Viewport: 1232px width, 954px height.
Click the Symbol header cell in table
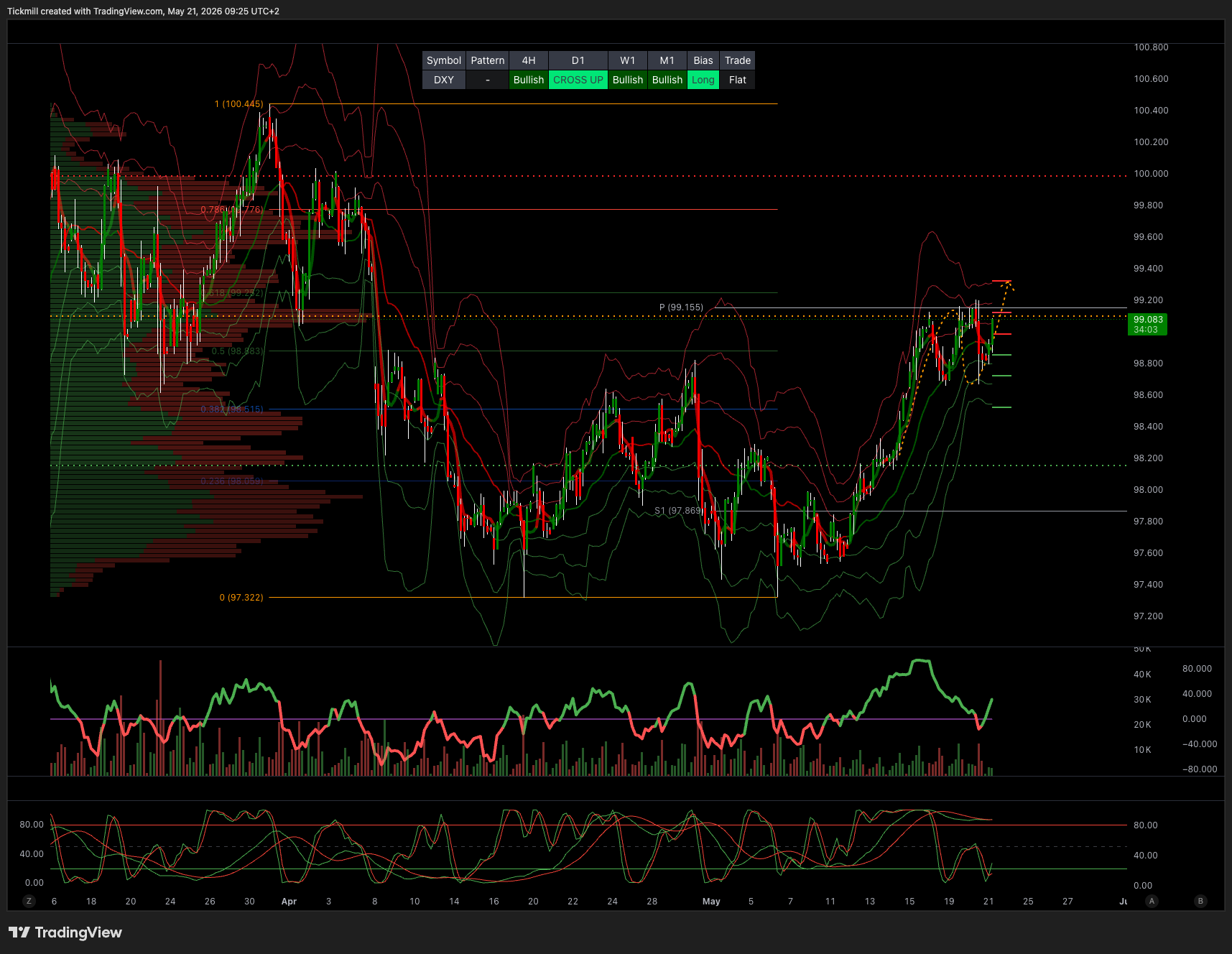click(444, 60)
